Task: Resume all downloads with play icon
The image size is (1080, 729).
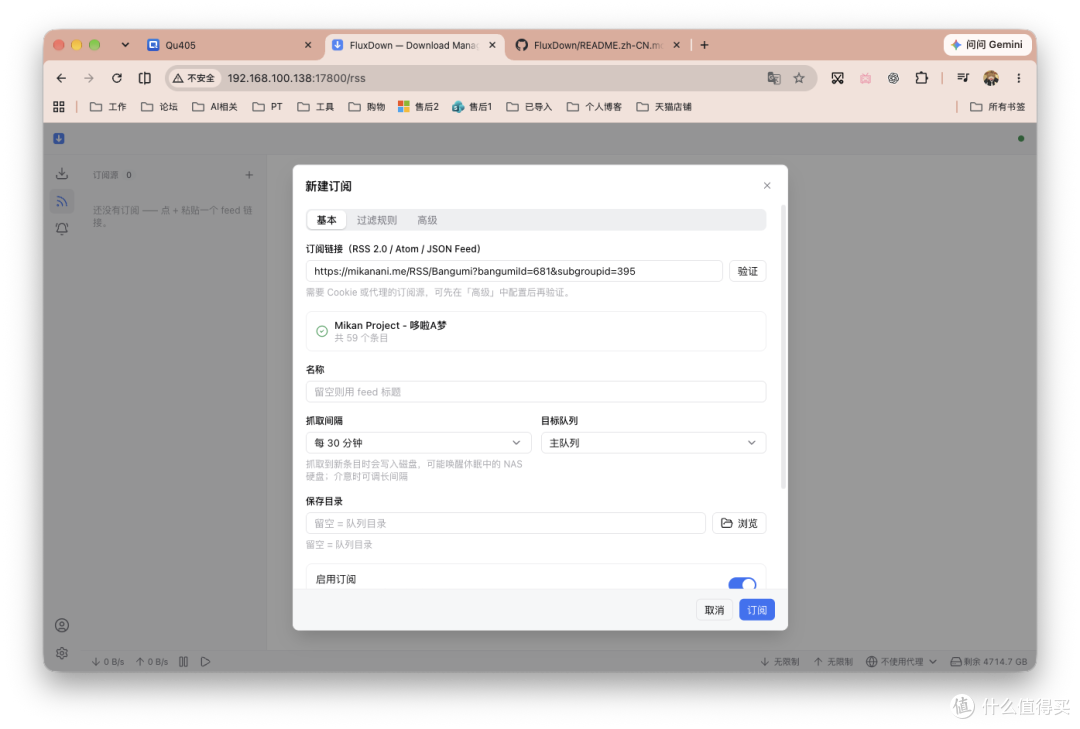Action: click(205, 661)
